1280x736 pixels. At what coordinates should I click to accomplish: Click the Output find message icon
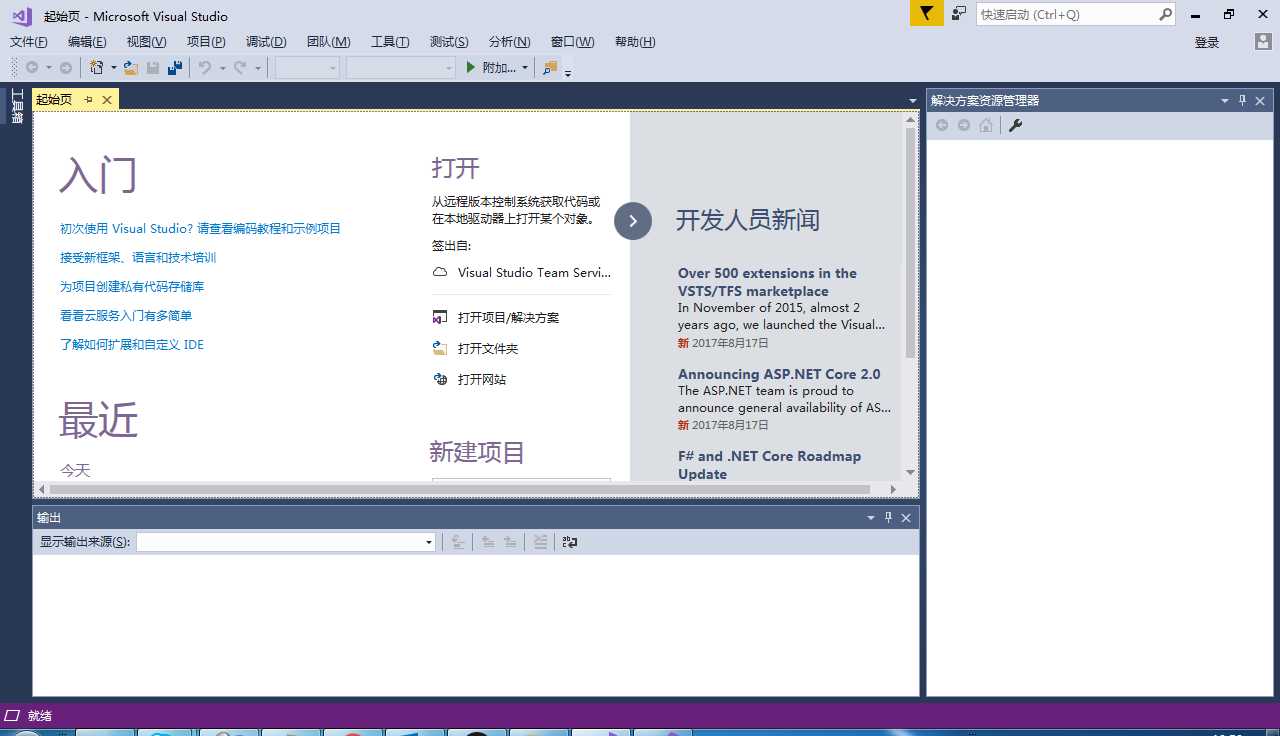458,542
